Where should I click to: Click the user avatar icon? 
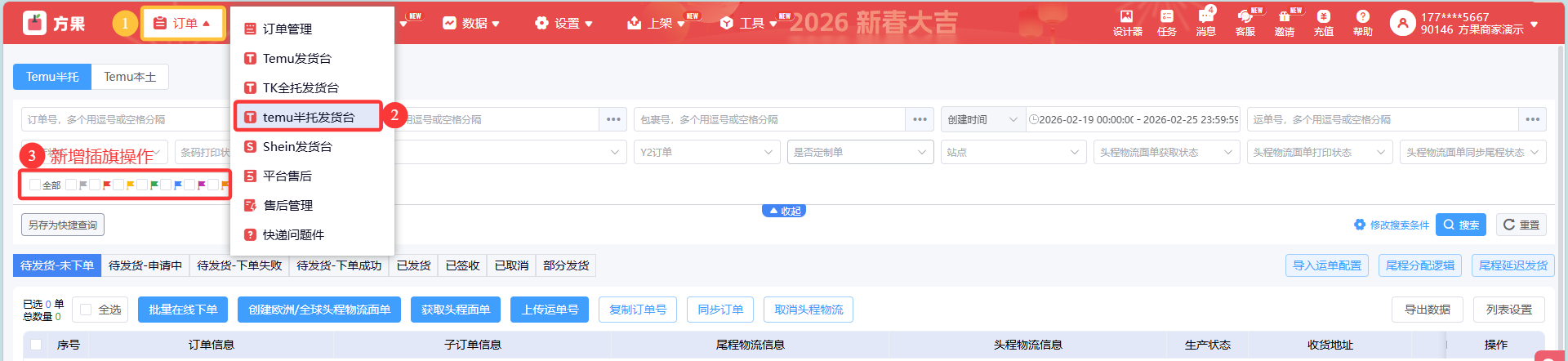(x=1402, y=23)
